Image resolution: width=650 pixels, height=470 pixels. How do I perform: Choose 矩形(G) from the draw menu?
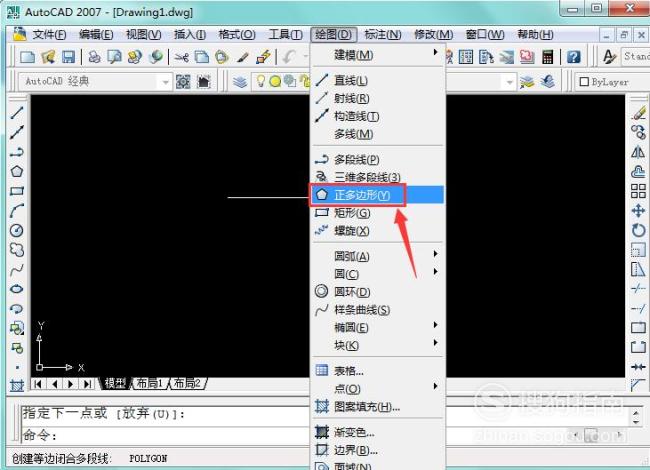(x=378, y=213)
